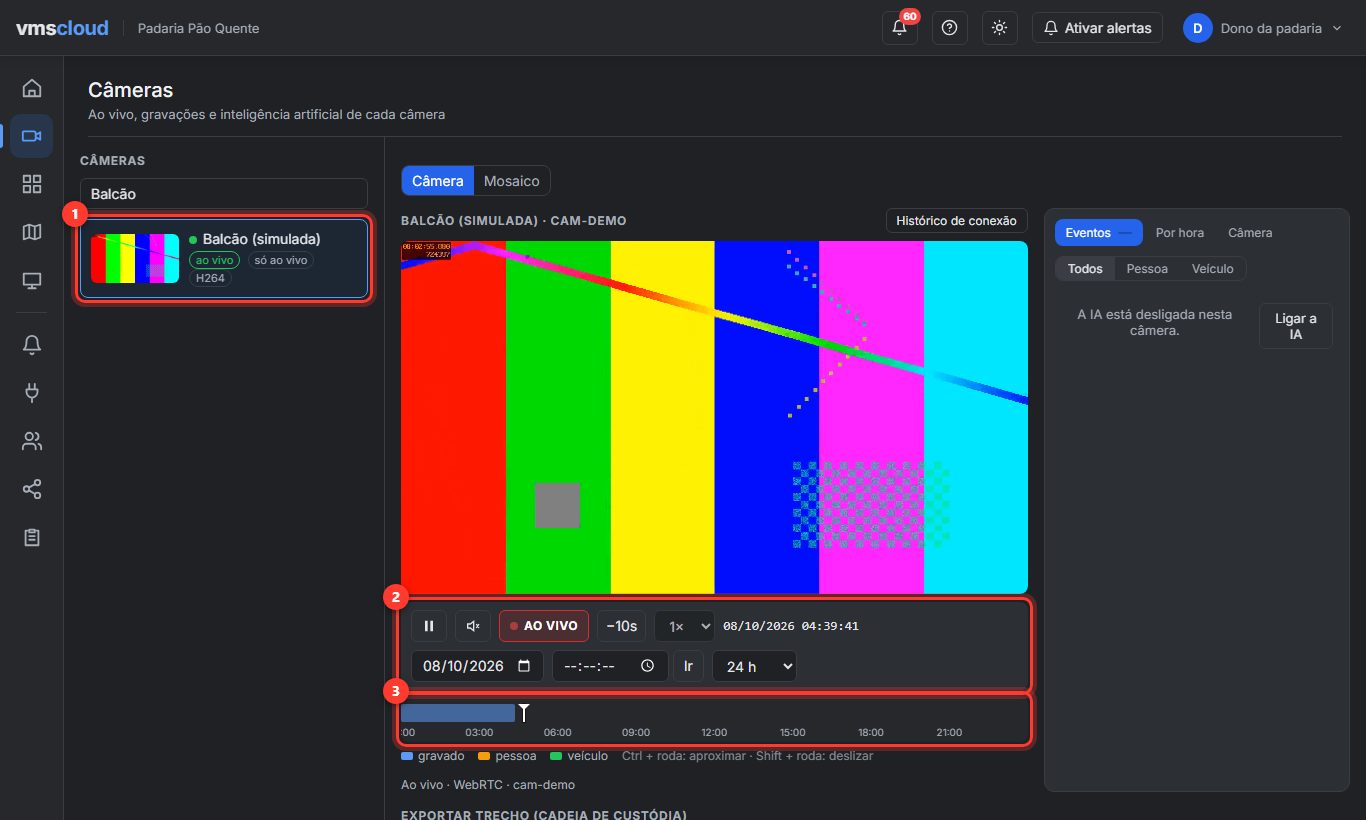
Task: Open the Câmera tab in events panel
Action: click(x=1250, y=232)
